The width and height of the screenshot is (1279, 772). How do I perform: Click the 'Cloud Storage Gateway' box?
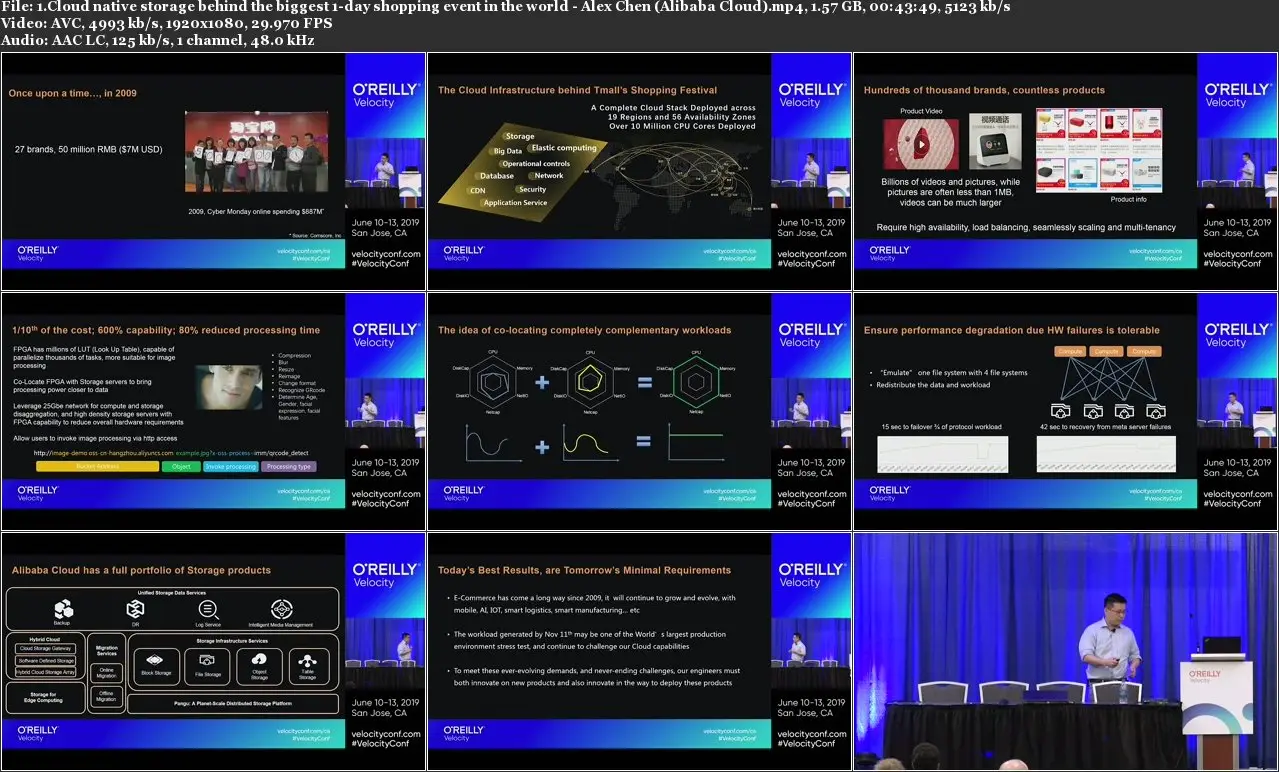[46, 649]
